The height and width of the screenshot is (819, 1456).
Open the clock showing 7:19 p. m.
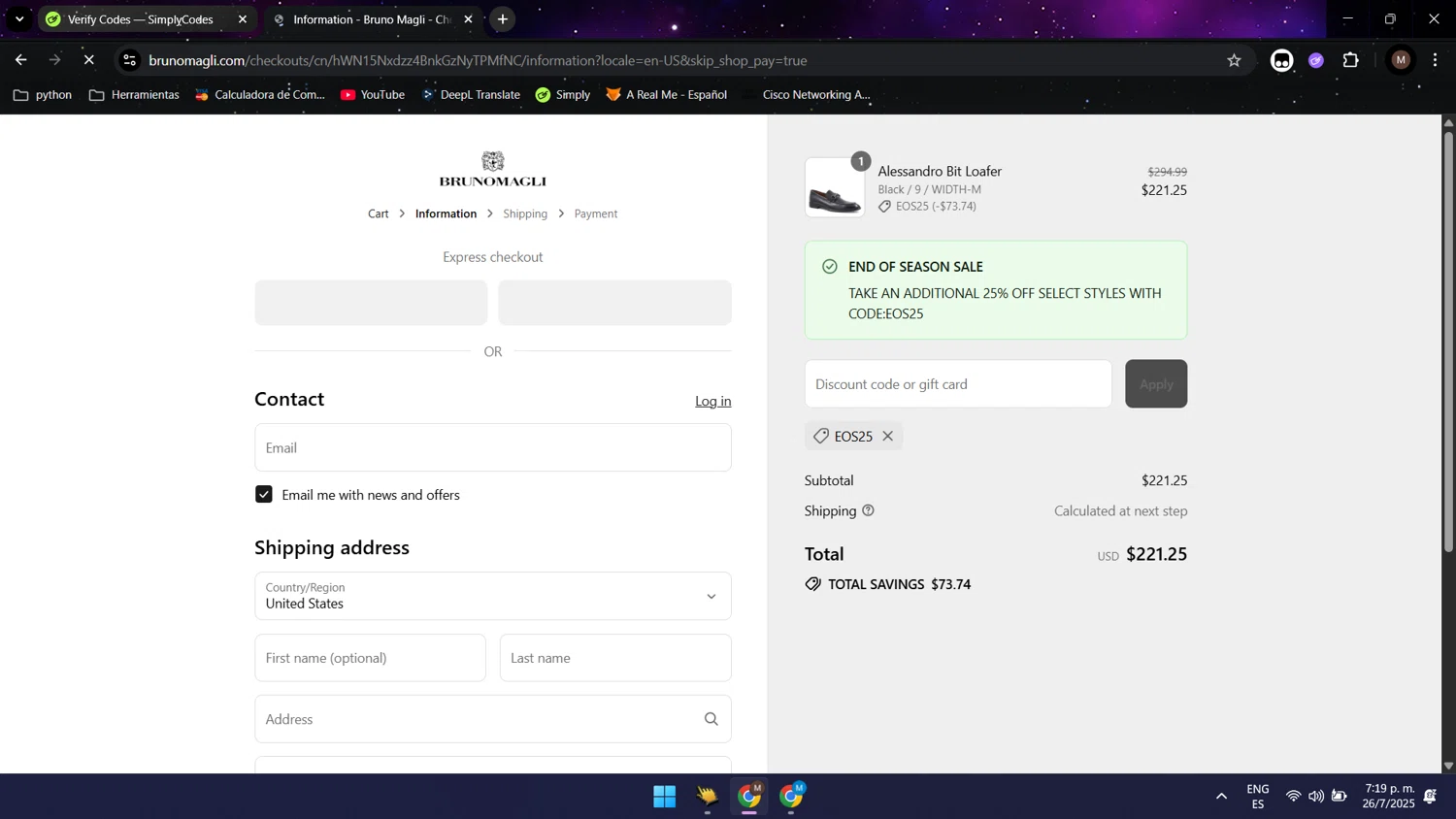click(1389, 797)
